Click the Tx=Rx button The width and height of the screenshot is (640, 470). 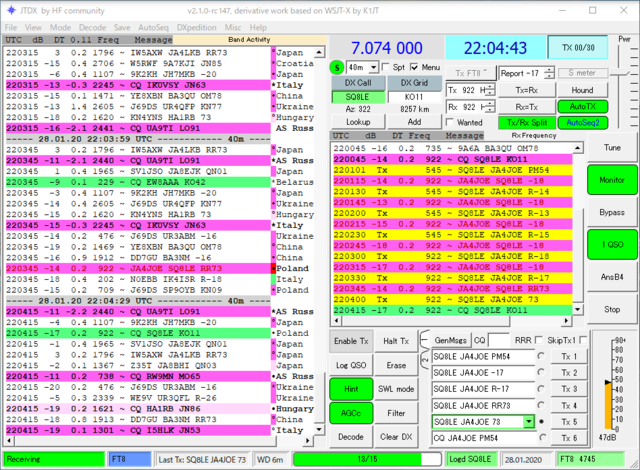point(527,90)
